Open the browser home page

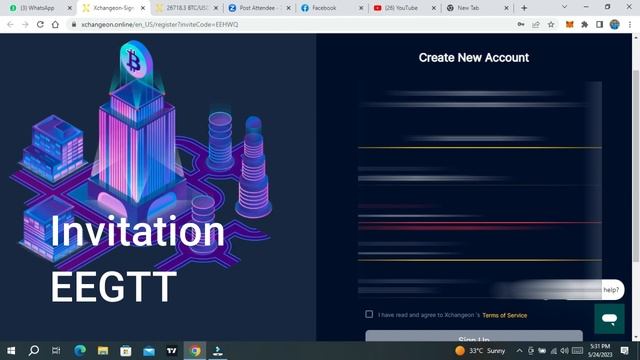[55, 24]
